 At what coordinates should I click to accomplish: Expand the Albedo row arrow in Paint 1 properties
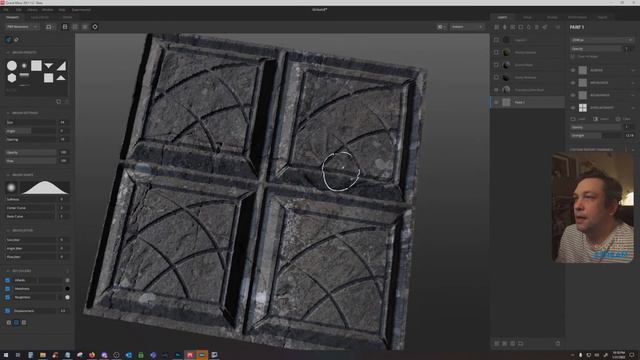633,70
